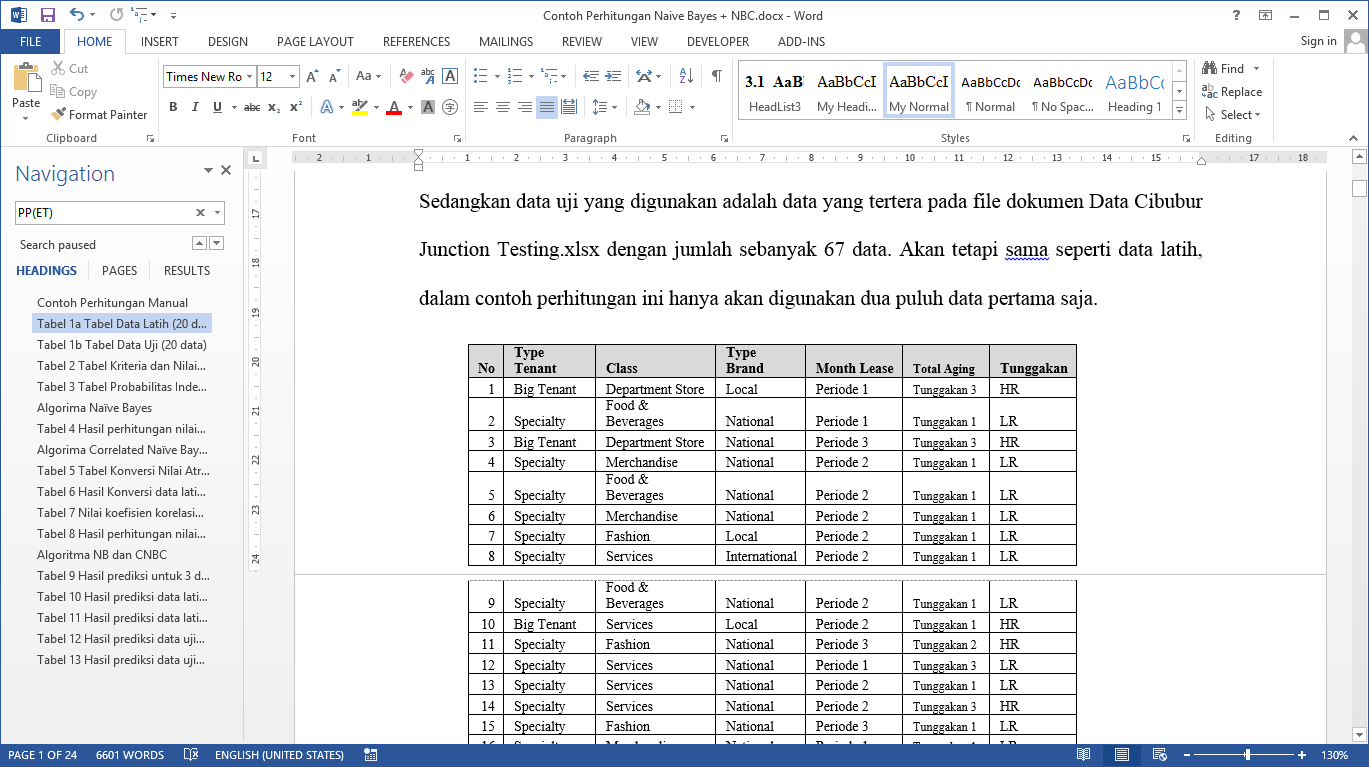This screenshot has width=1369, height=767.
Task: Jump to heading Algorima Naïve Bayes
Action: pos(94,408)
